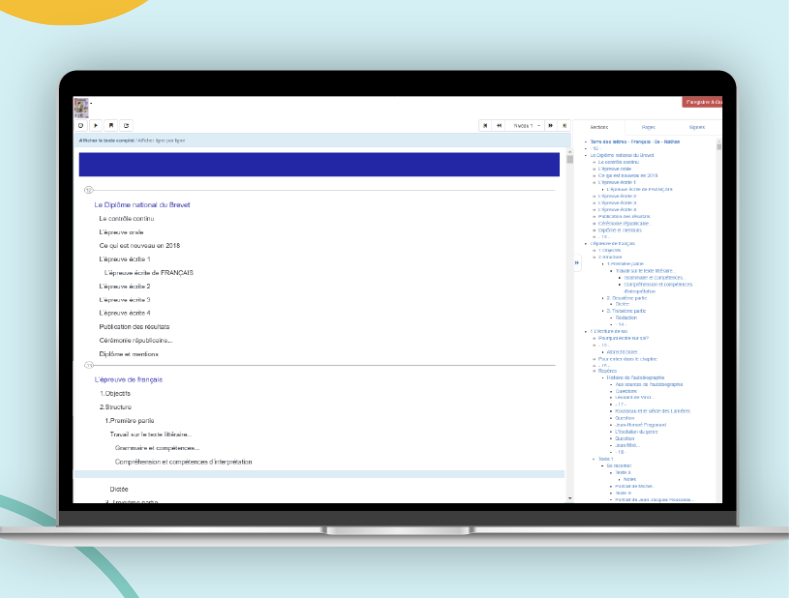Open the Niveau 1 level dropdown

[x=525, y=126]
